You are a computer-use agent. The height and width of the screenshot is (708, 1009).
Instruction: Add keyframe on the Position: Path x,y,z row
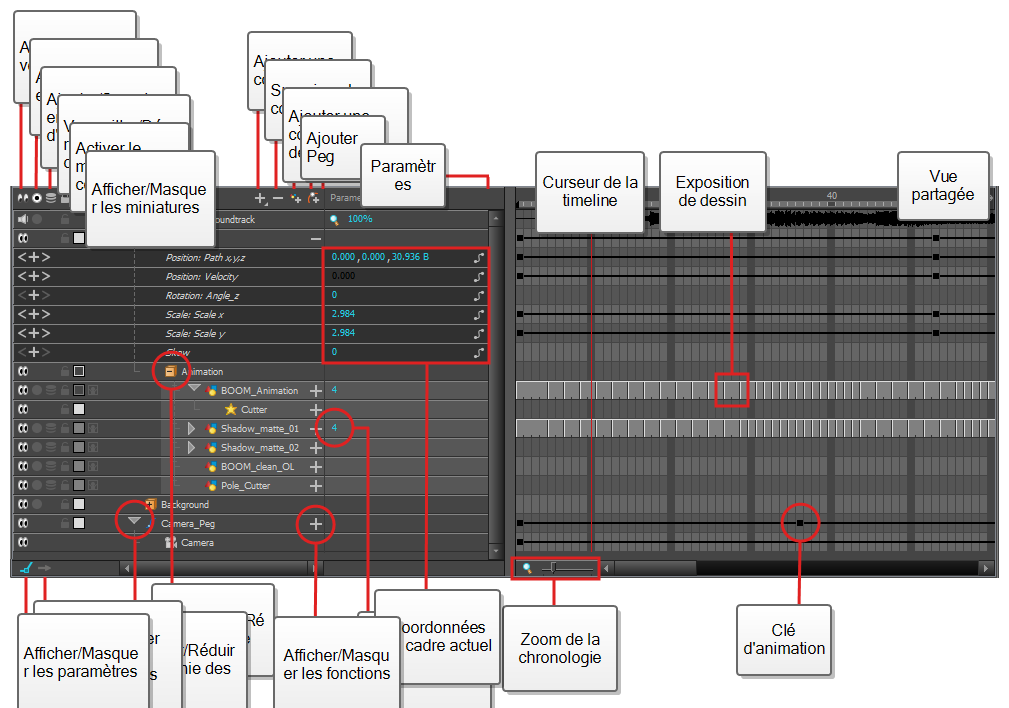[x=33, y=257]
